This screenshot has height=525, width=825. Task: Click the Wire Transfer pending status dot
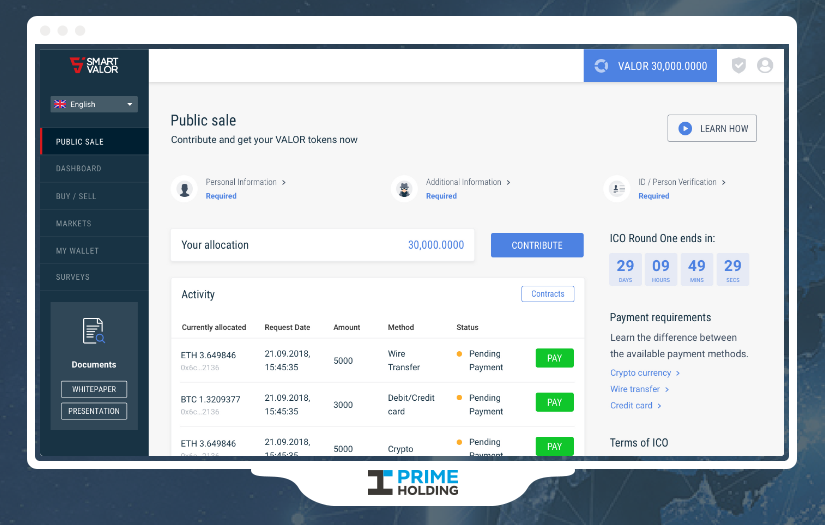pos(459,354)
